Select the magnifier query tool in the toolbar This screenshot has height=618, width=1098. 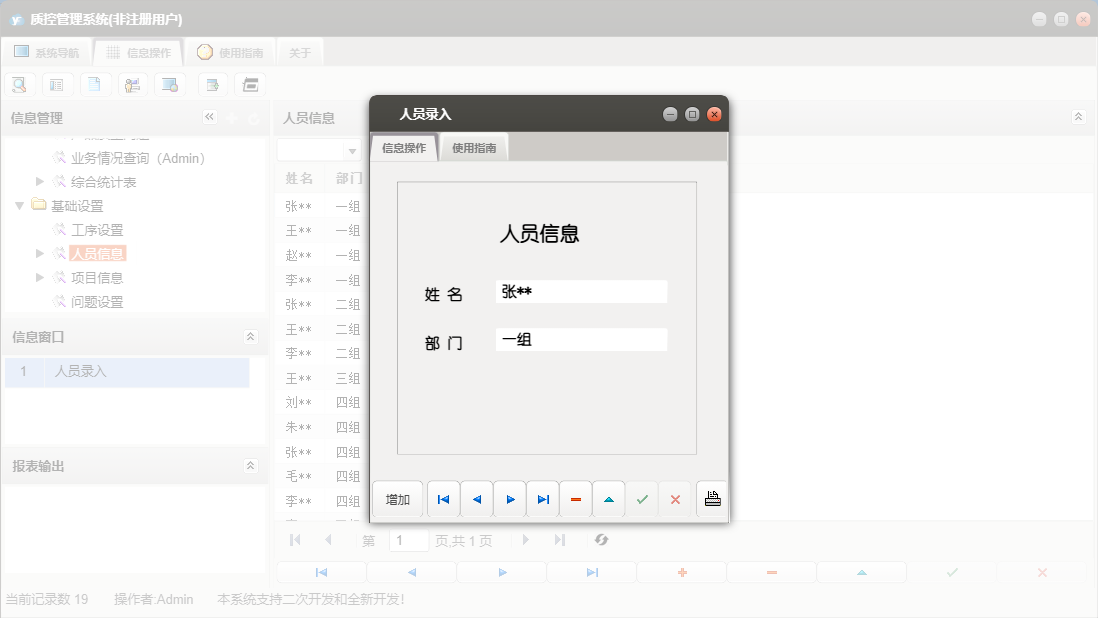(x=19, y=84)
